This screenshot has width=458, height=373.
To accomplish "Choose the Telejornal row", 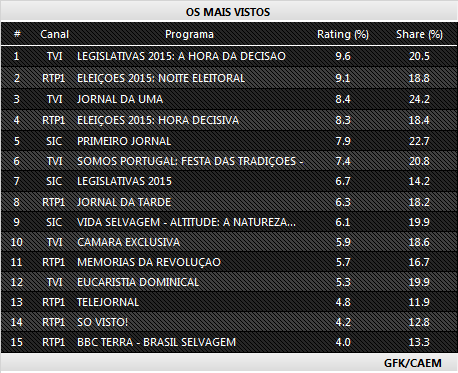I will (229, 302).
